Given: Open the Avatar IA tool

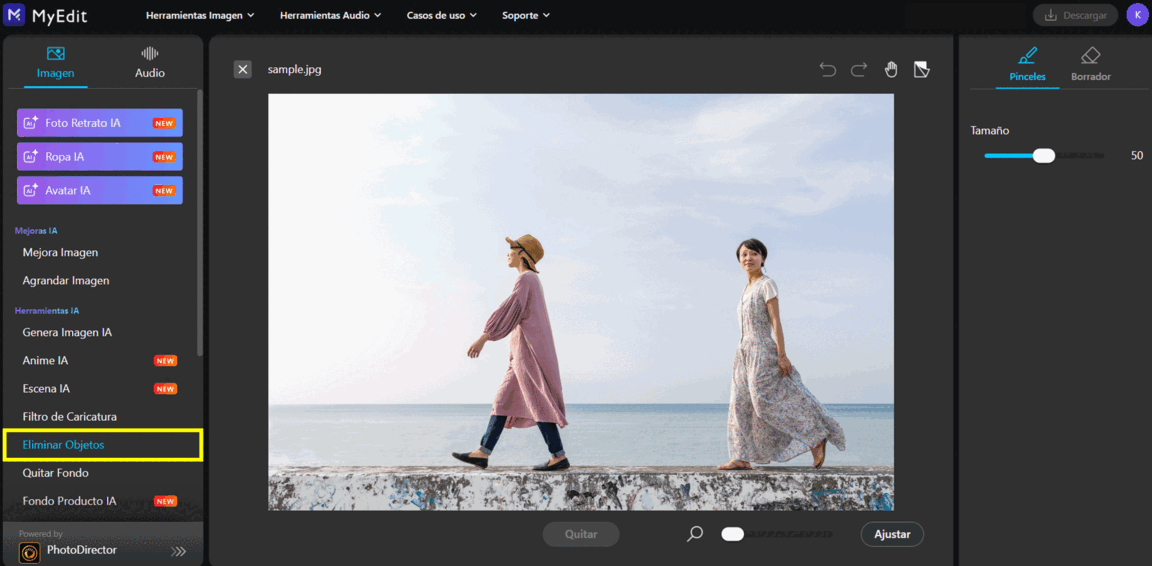Looking at the screenshot, I should pos(100,190).
